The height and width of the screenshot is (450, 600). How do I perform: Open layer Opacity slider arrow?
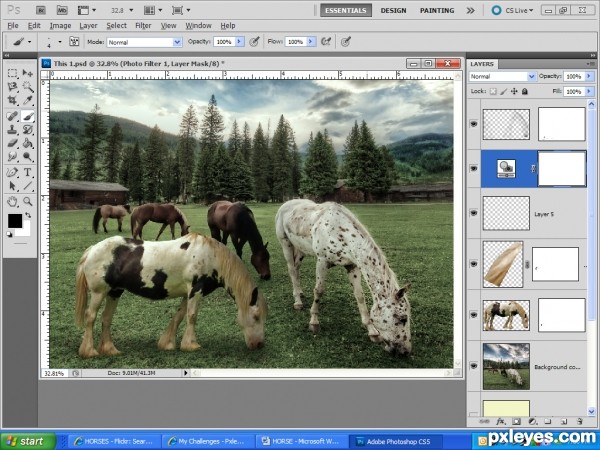pos(589,77)
